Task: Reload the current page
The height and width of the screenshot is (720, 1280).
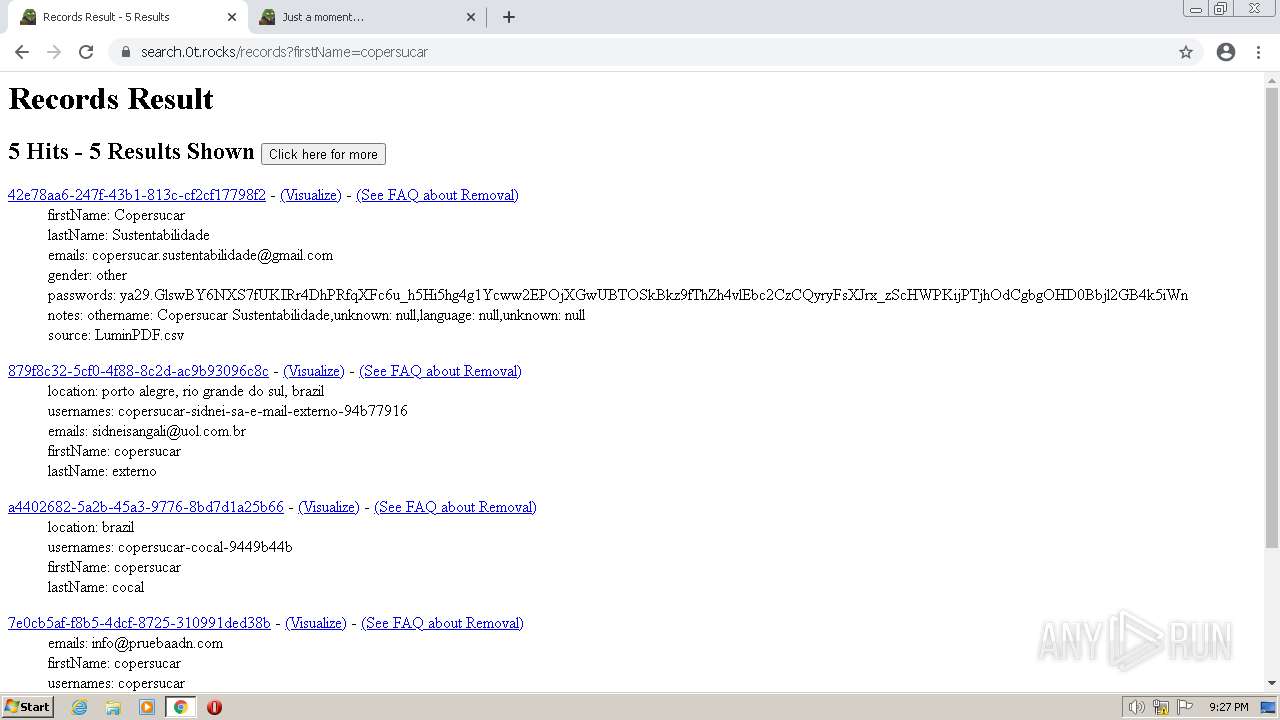Action: tap(86, 52)
